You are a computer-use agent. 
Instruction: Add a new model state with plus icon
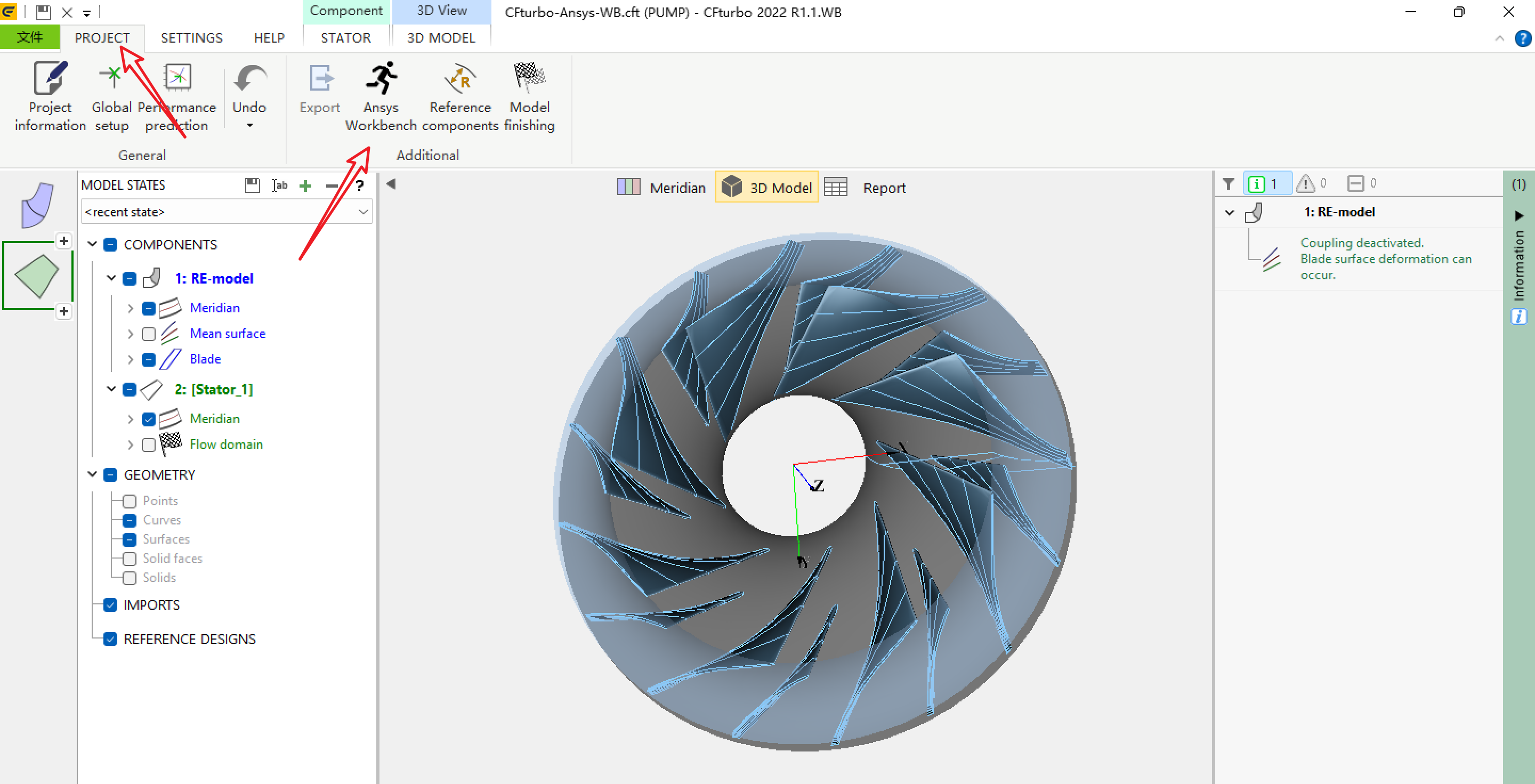pyautogui.click(x=306, y=186)
